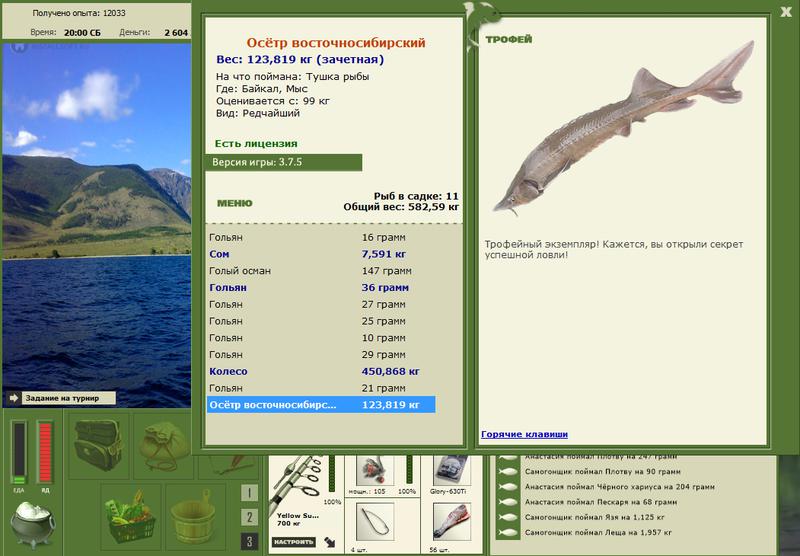Click fish icon beside Леща chat message
800x556 pixels.
508,533
